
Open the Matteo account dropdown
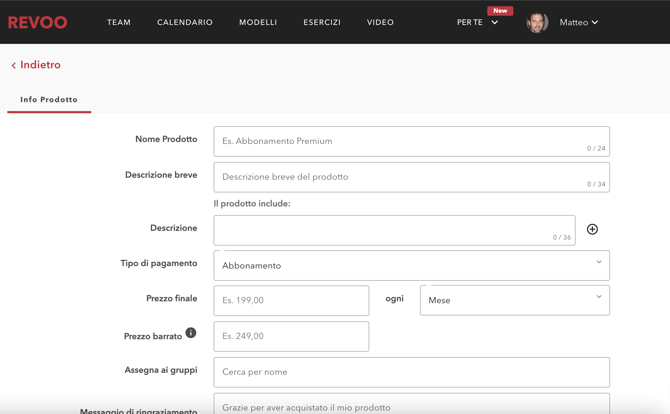coord(579,22)
